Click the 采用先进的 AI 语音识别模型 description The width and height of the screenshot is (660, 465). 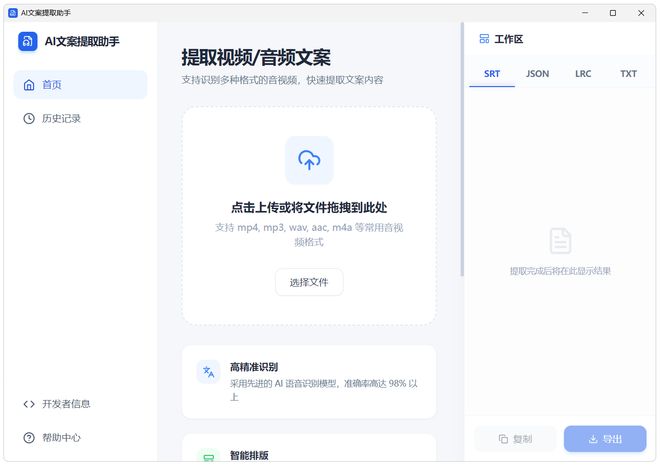point(323,390)
